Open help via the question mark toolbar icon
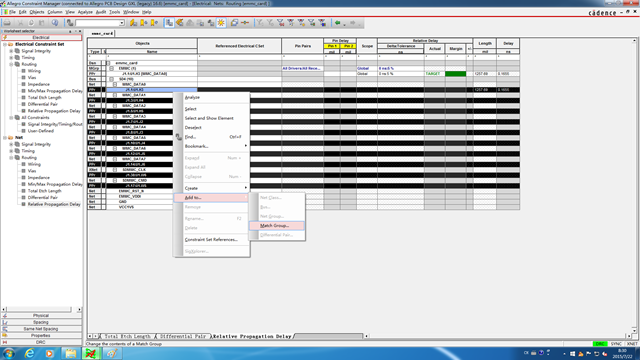This screenshot has height=360, width=640. pos(55,23)
